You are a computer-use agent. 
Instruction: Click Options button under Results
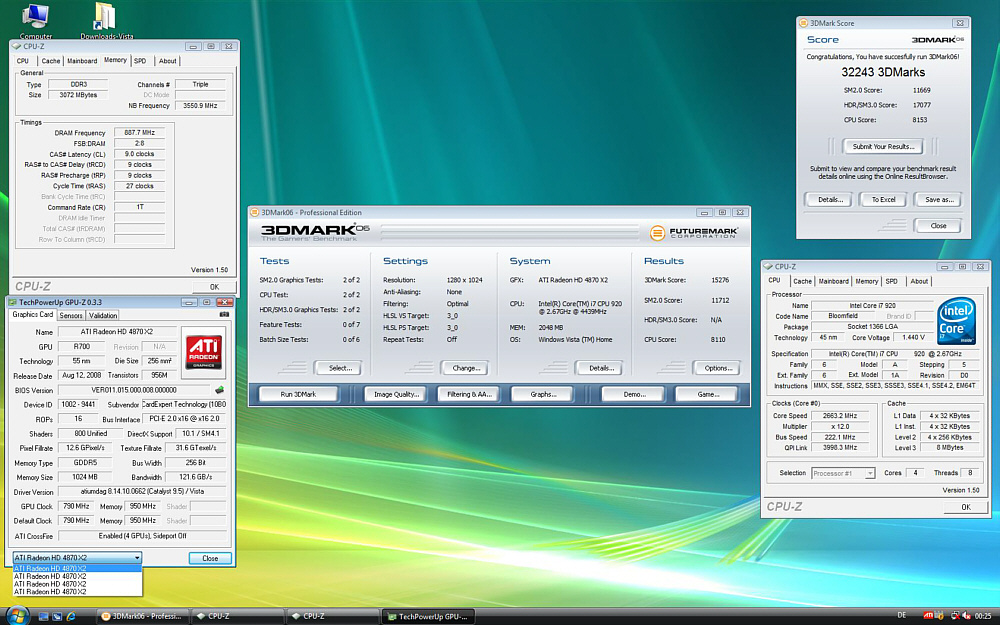coord(718,368)
